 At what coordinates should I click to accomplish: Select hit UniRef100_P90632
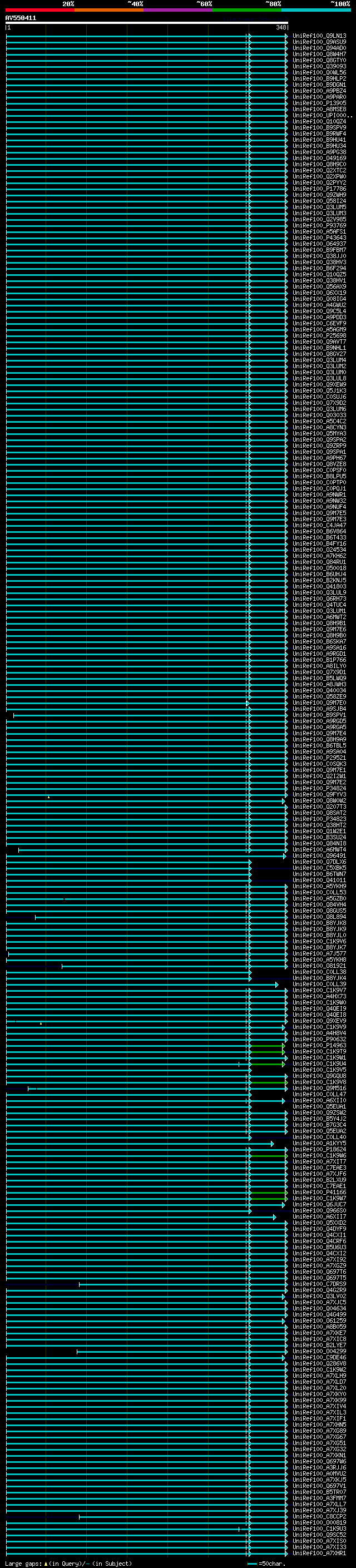[x=319, y=1040]
